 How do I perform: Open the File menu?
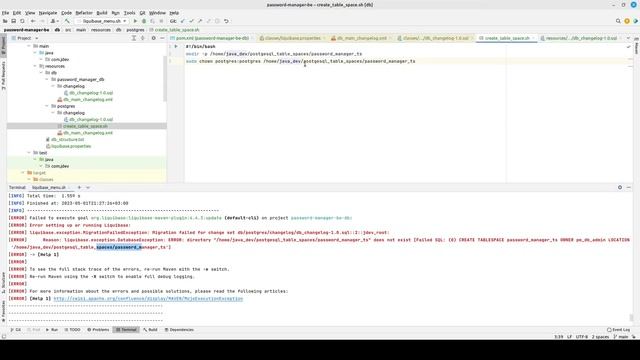point(5,13)
